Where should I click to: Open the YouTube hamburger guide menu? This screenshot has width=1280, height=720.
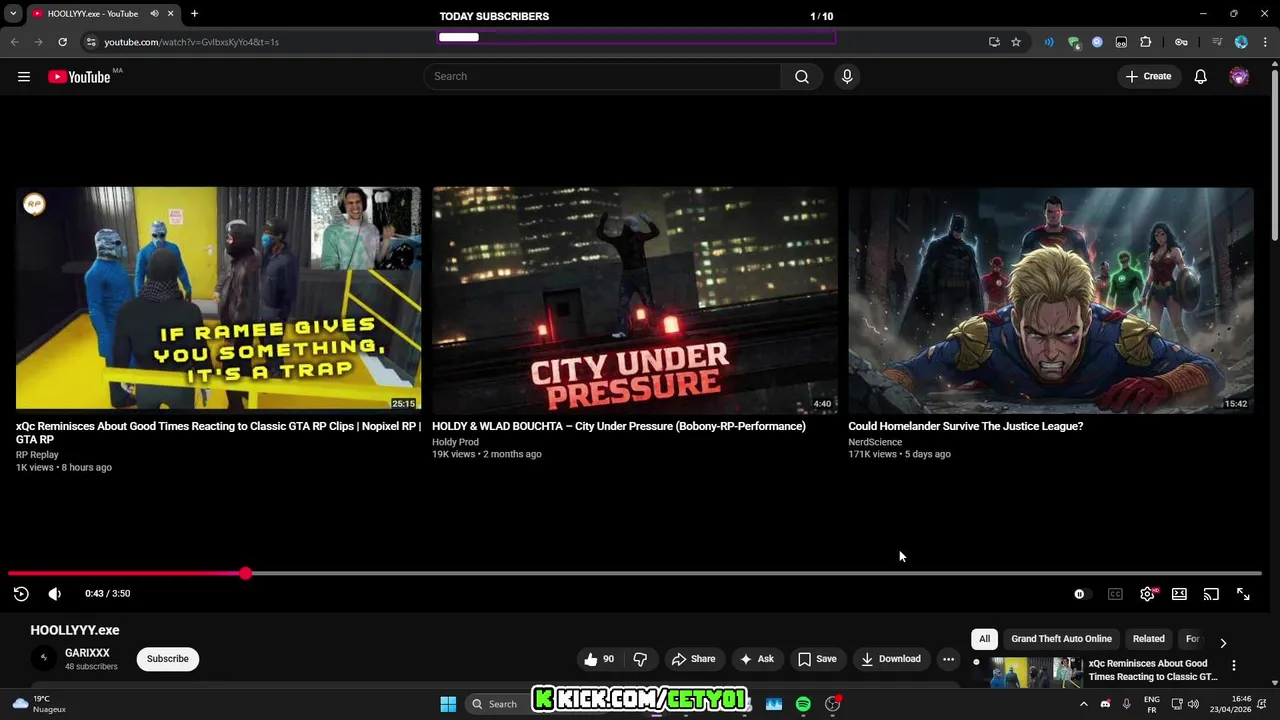24,77
